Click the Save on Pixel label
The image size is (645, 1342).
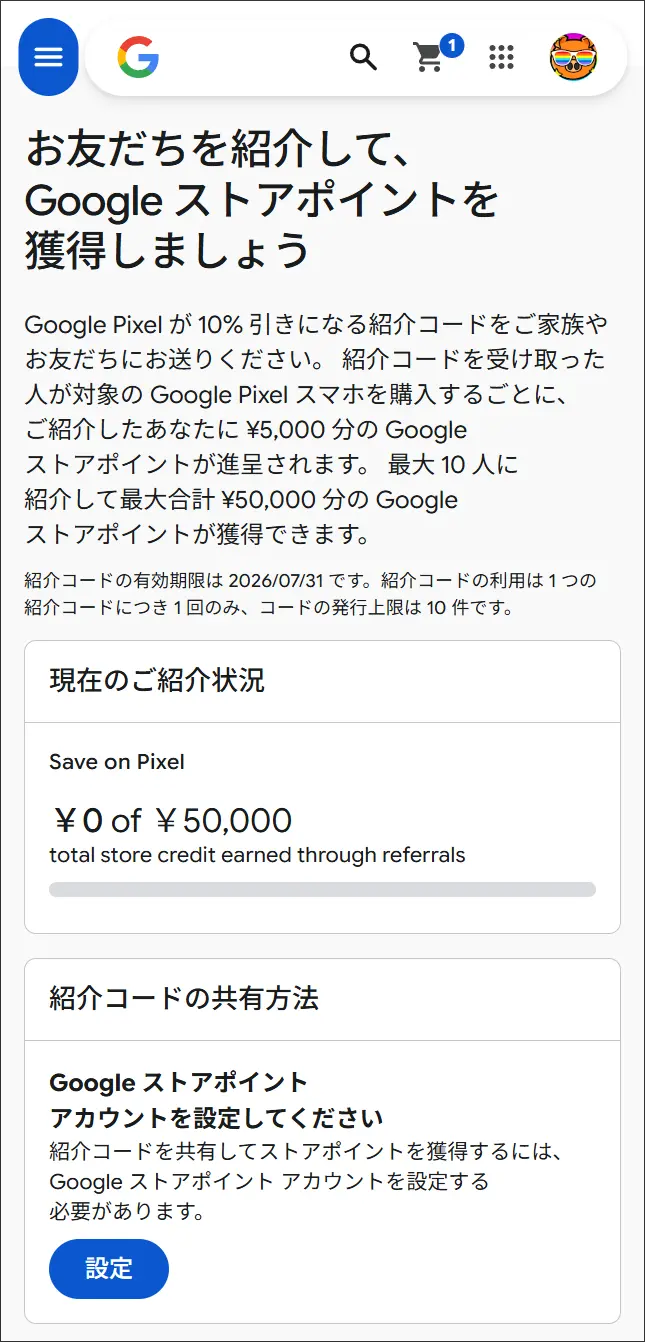click(117, 762)
